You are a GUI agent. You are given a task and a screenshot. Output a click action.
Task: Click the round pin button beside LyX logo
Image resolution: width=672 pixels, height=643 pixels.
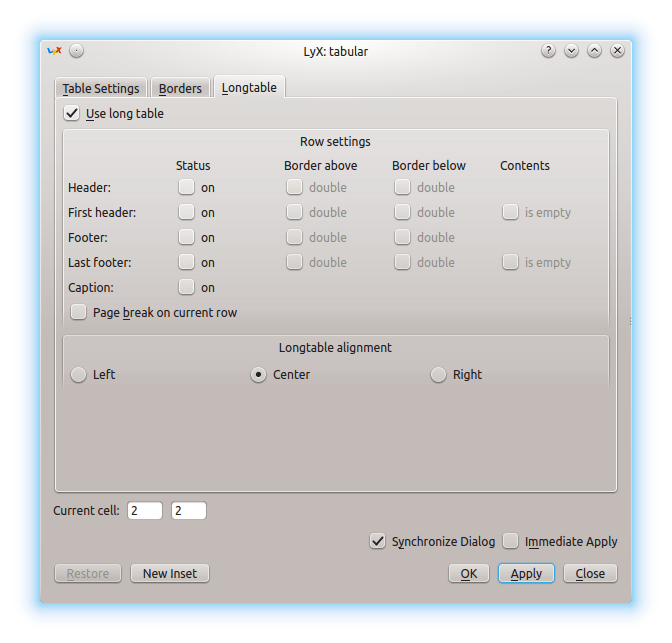[76, 51]
